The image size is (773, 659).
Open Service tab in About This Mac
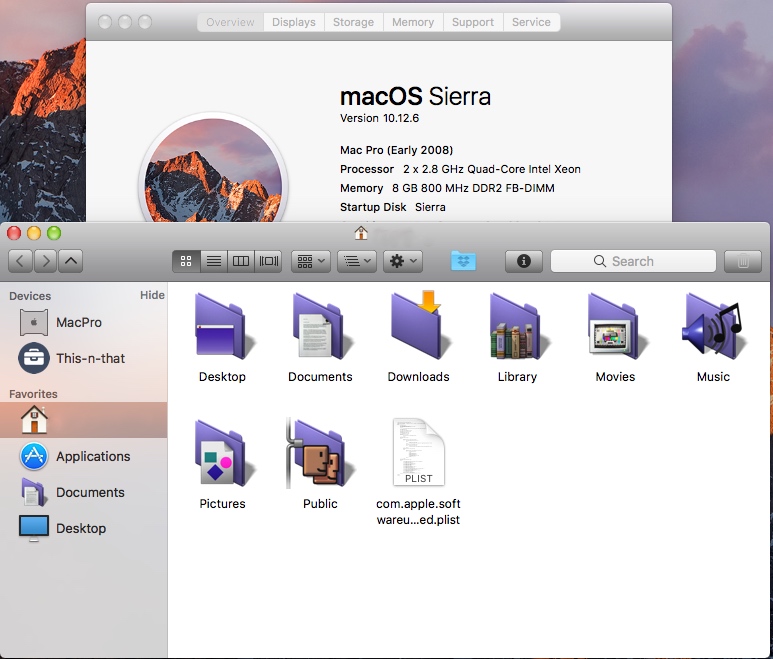pyautogui.click(x=531, y=22)
